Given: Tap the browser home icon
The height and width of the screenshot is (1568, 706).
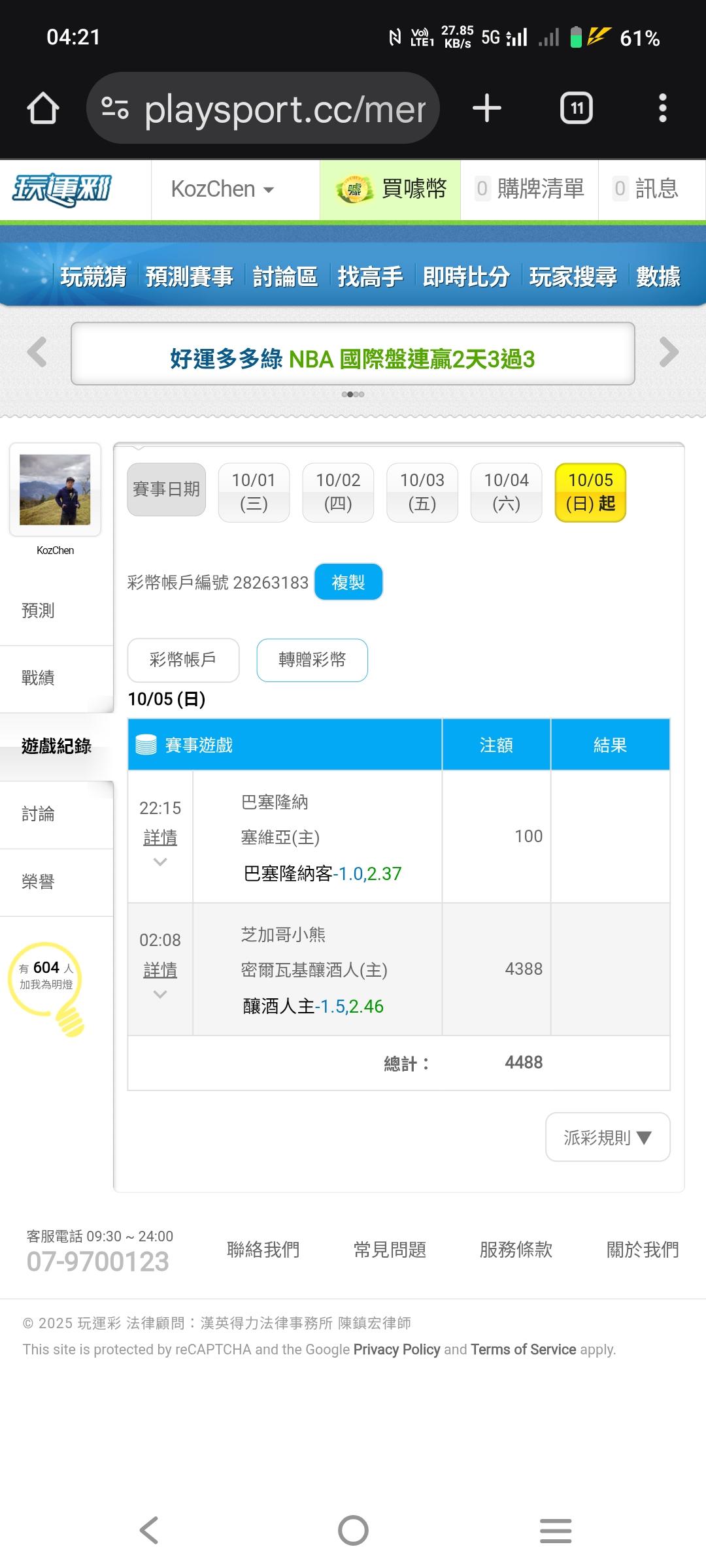Looking at the screenshot, I should (x=43, y=108).
